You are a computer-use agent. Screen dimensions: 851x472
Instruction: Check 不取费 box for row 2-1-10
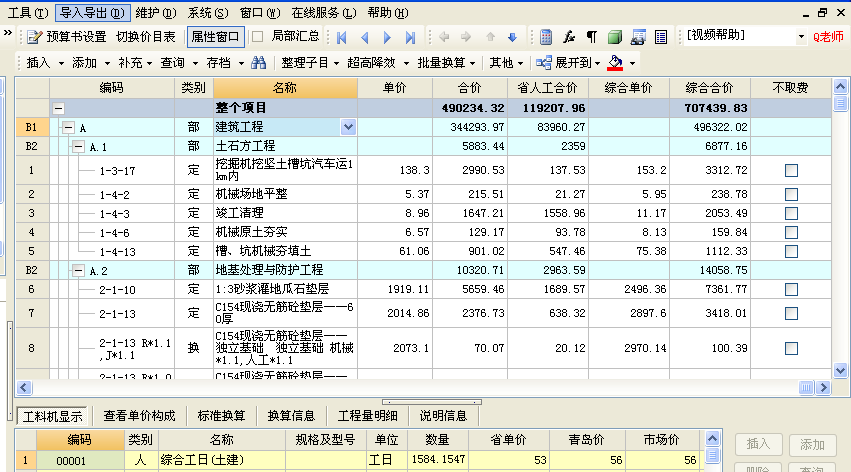(x=791, y=289)
